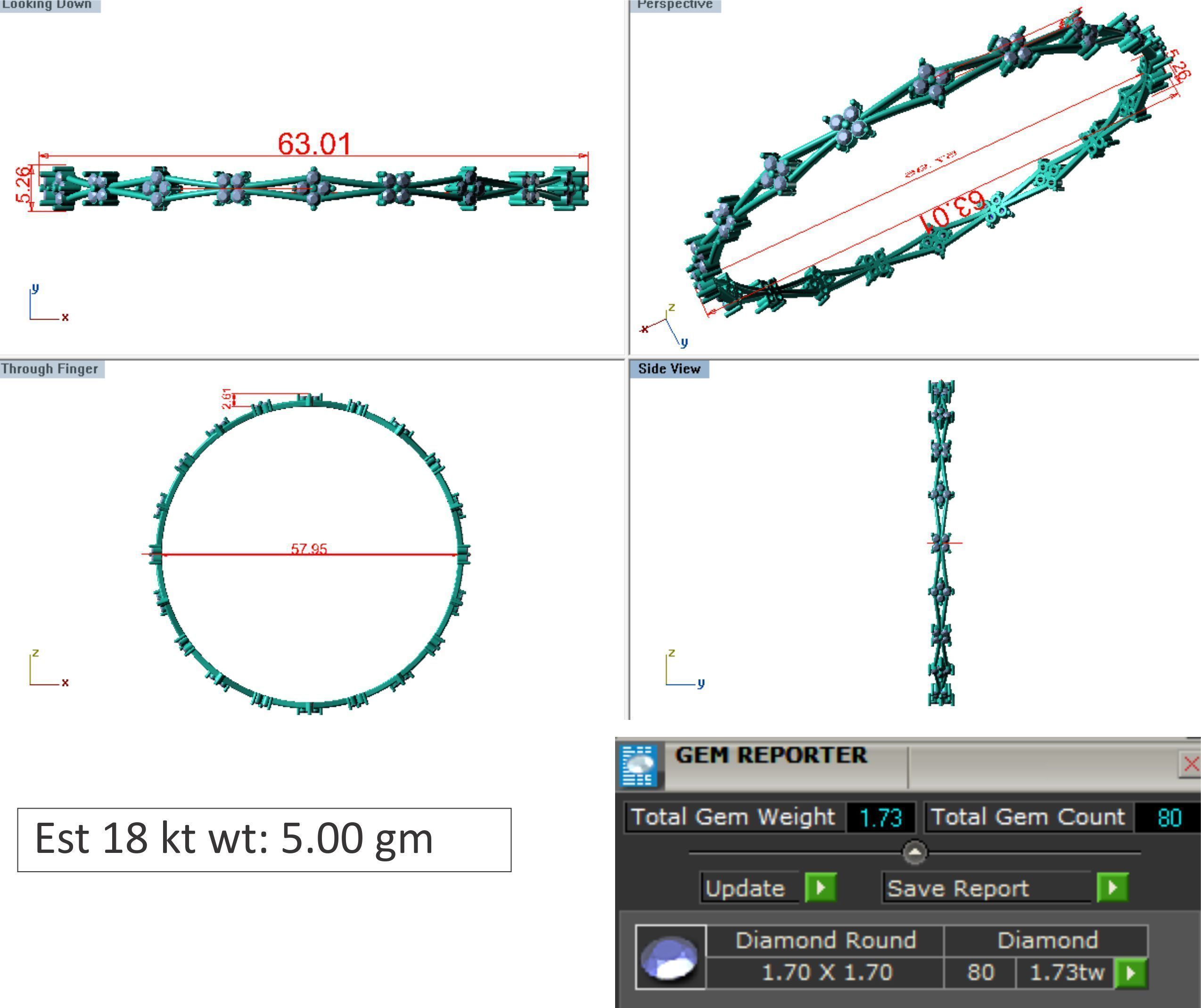Click the Est 18 kt wt text box

(264, 840)
